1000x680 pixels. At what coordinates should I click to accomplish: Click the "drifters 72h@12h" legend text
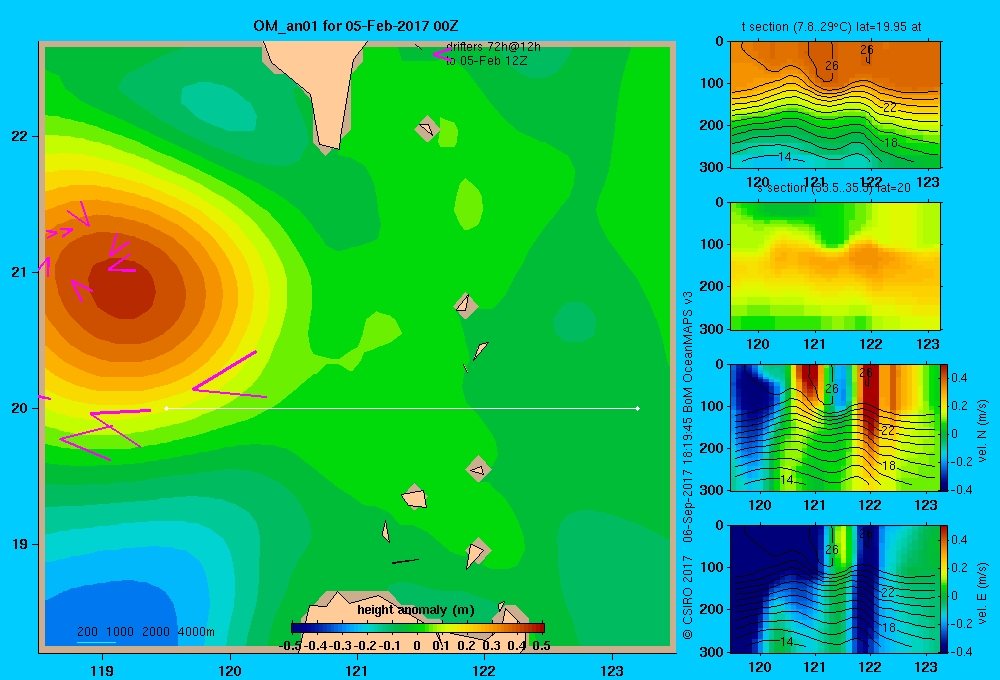tap(493, 47)
